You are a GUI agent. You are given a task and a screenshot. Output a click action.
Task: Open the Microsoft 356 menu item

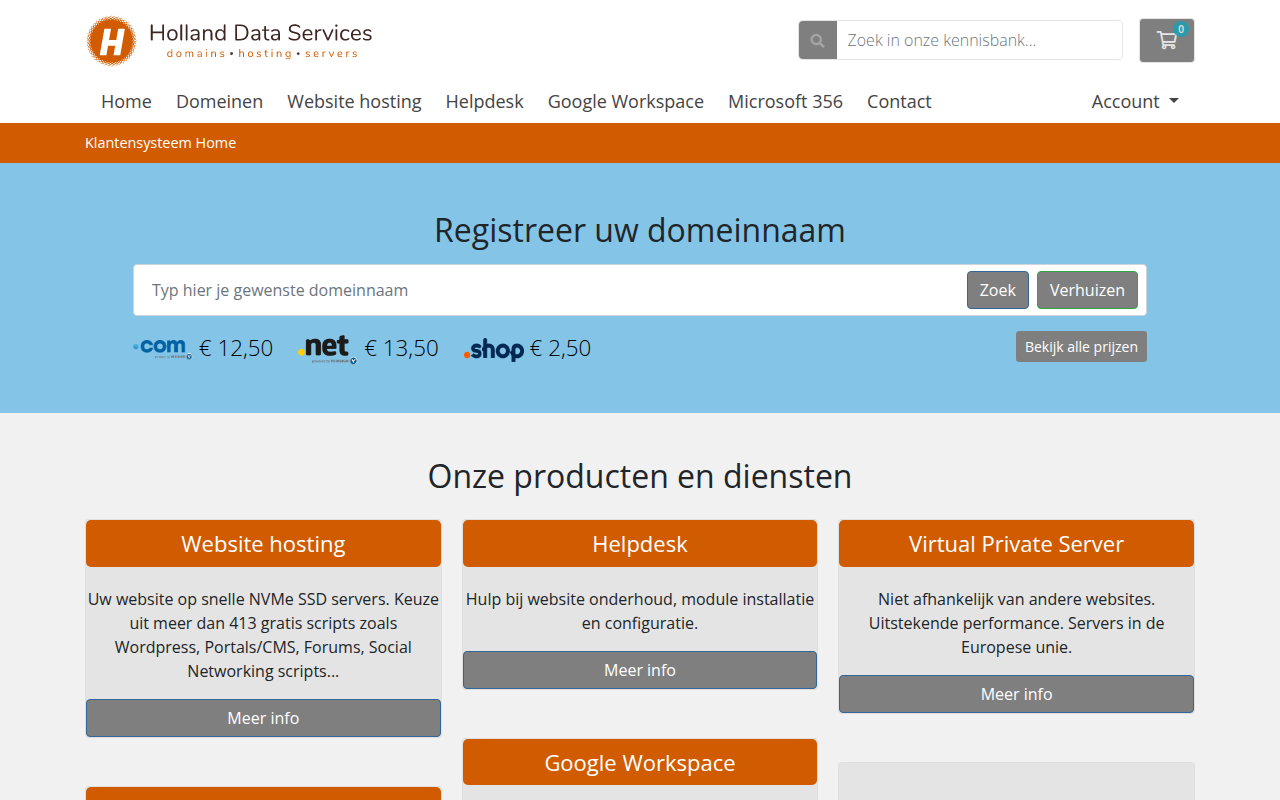(x=785, y=101)
